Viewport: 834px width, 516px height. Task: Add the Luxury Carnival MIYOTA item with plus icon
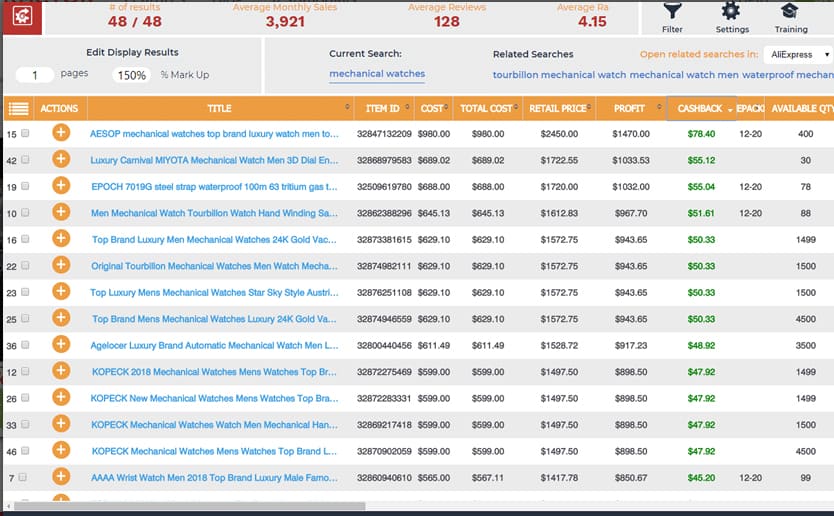(x=61, y=159)
